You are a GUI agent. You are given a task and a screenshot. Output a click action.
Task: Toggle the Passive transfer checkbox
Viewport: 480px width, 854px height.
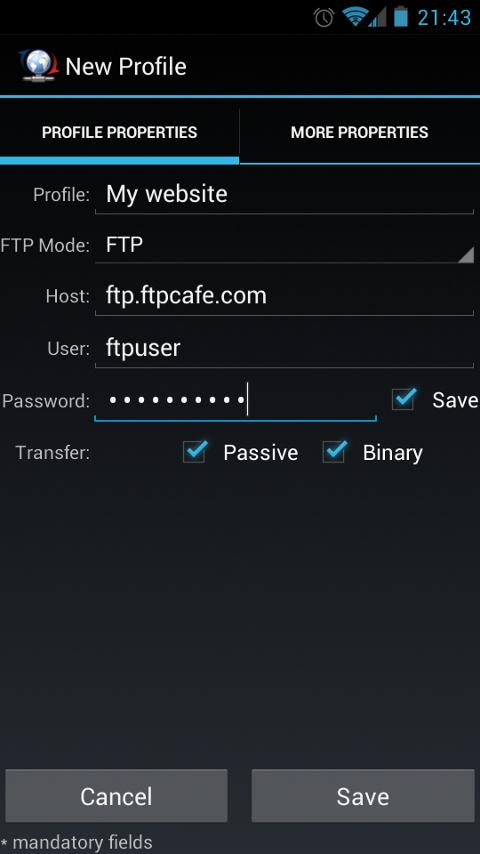pyautogui.click(x=195, y=452)
